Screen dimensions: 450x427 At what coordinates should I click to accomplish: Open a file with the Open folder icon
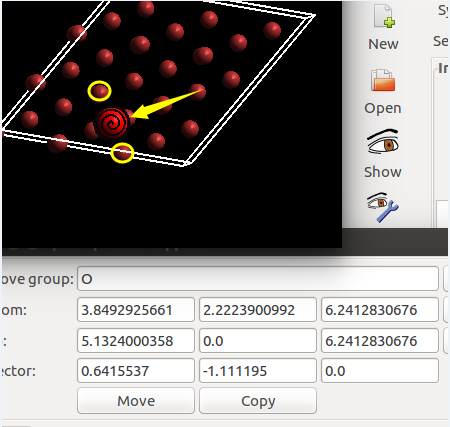coord(383,80)
